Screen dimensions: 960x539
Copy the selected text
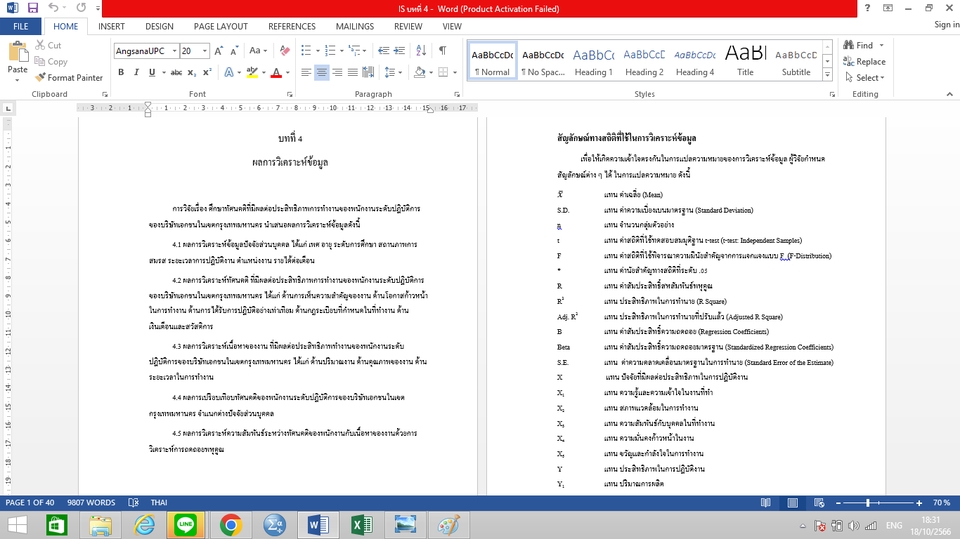pos(51,61)
